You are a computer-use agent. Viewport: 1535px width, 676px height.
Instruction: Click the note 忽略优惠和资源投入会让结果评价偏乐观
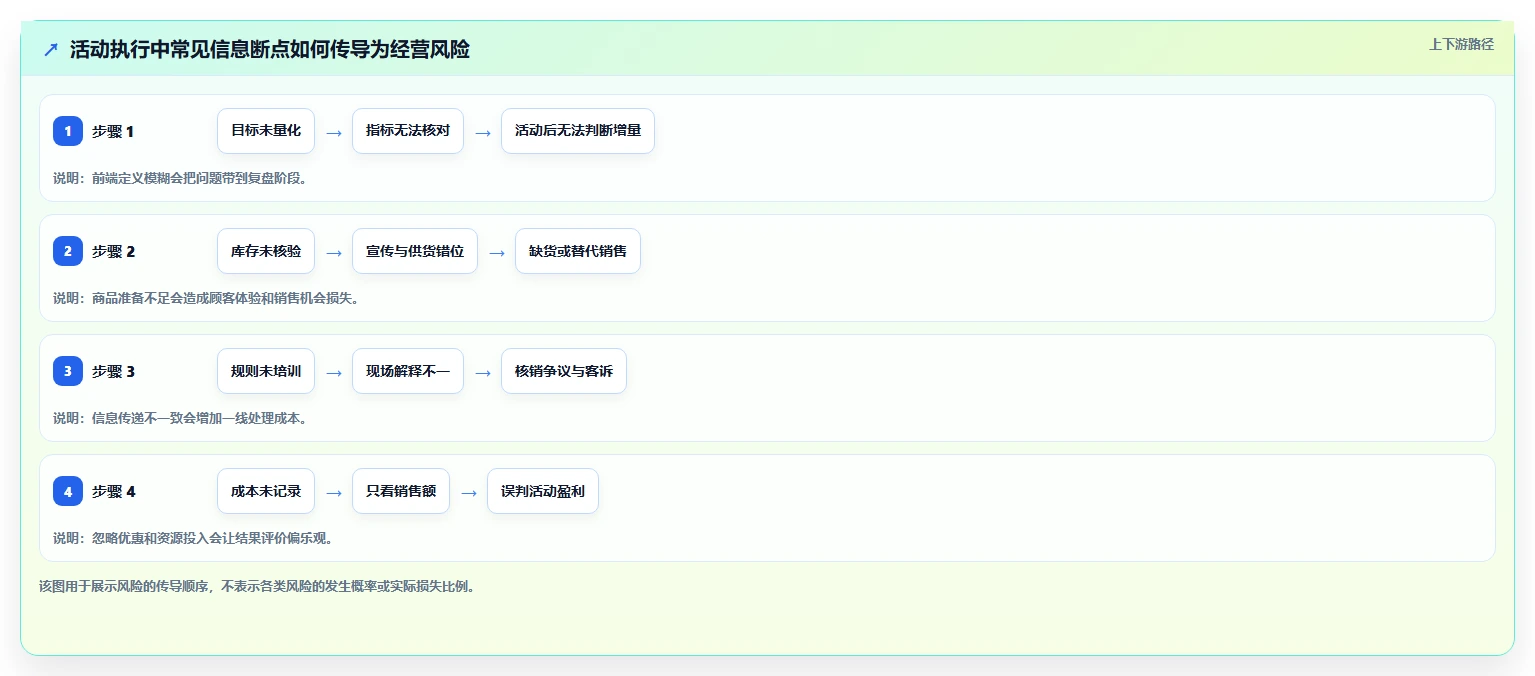click(193, 538)
